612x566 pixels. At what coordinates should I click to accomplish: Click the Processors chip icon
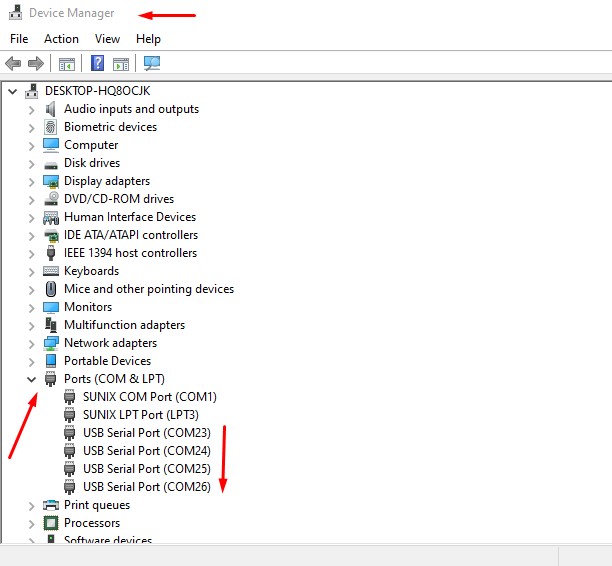tap(51, 523)
